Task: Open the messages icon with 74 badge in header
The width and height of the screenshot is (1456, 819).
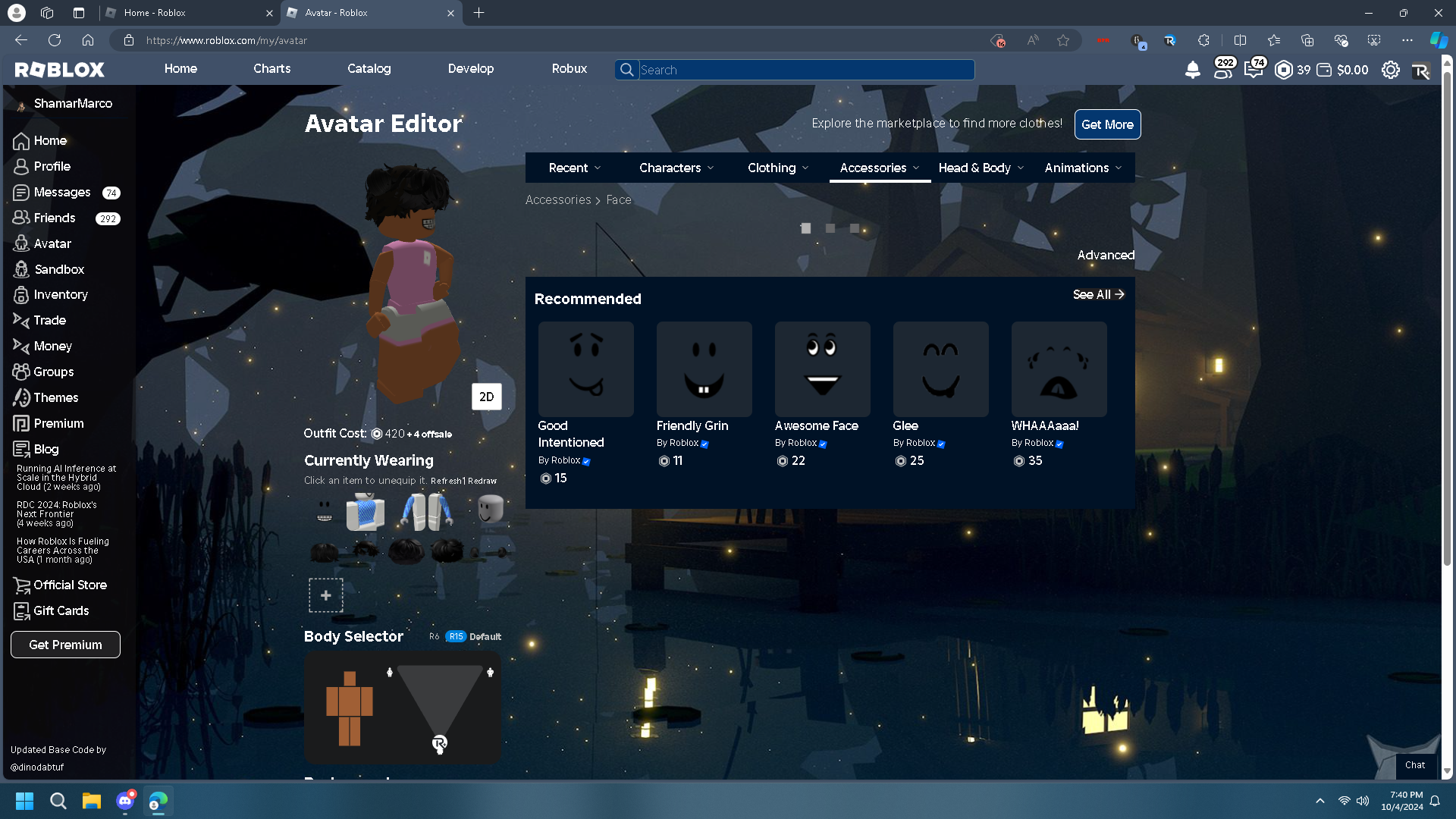Action: tap(1255, 69)
